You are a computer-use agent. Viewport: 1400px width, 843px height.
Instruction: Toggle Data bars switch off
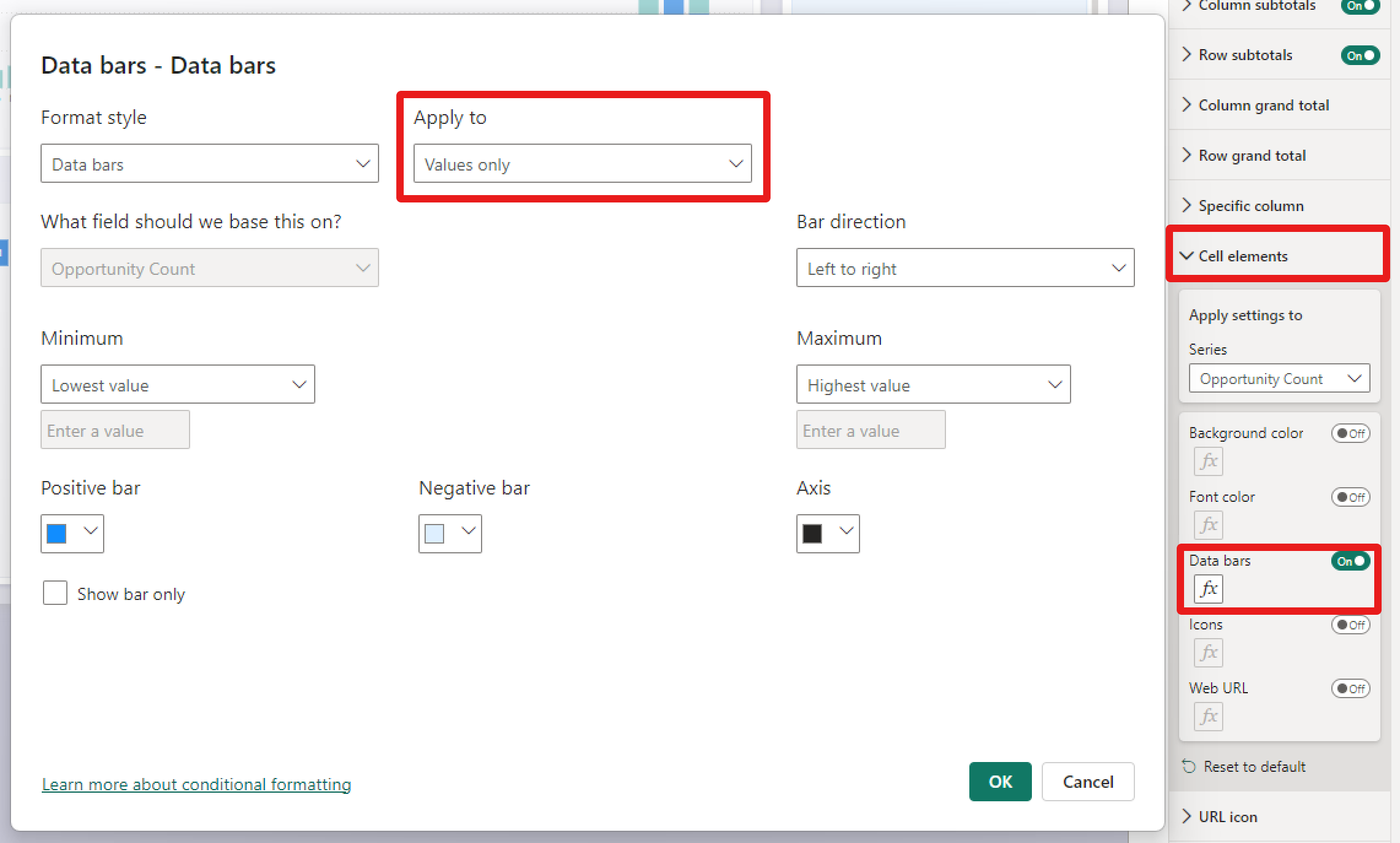1350,561
